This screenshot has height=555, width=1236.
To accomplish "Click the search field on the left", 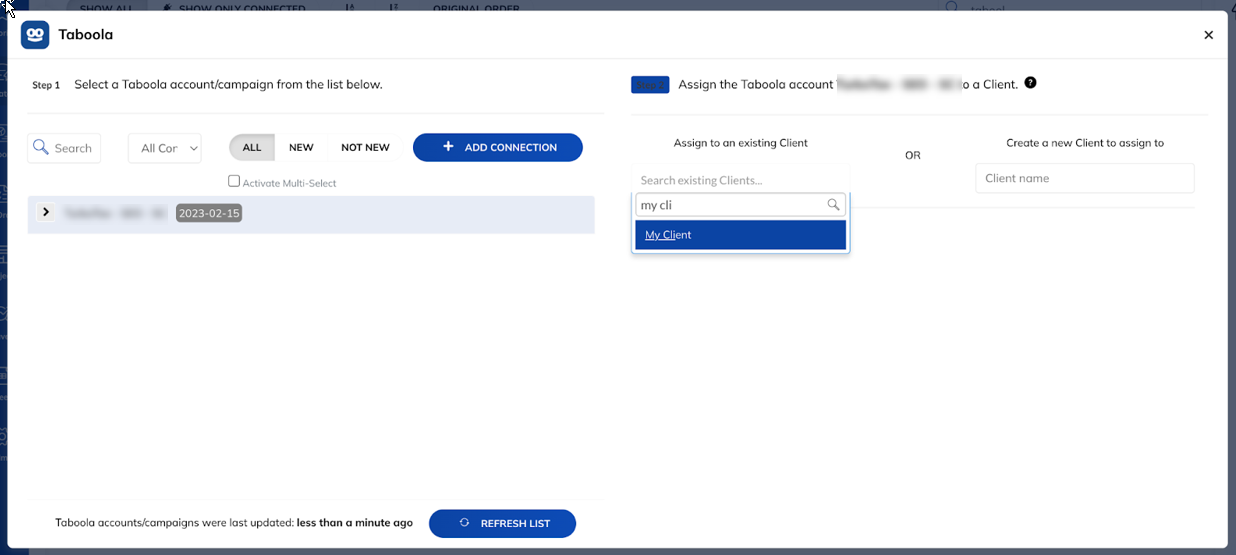I will [64, 148].
